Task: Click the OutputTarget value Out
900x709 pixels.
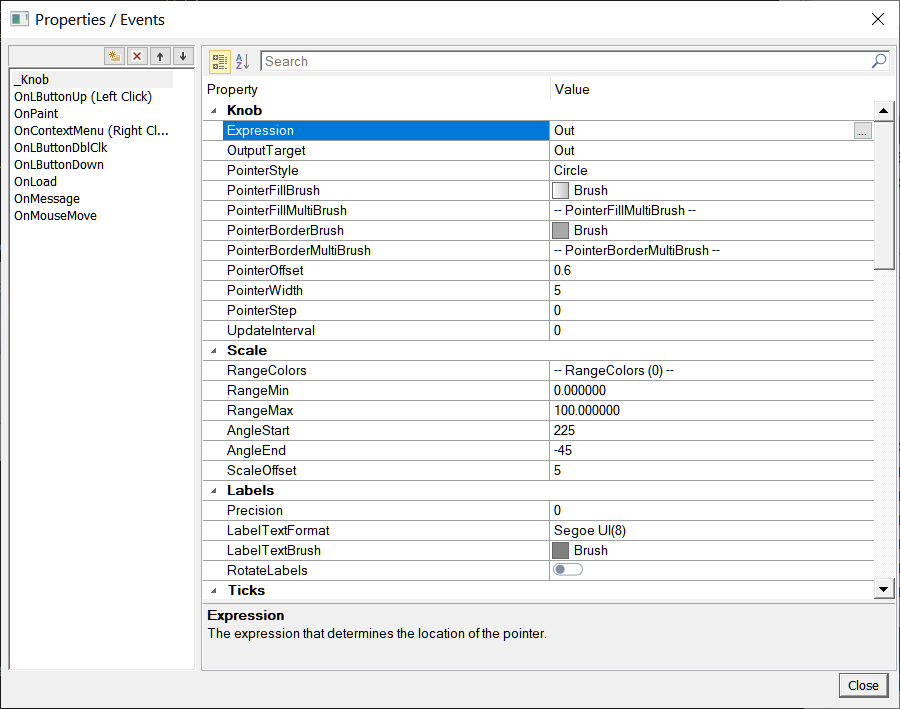Action: (564, 151)
